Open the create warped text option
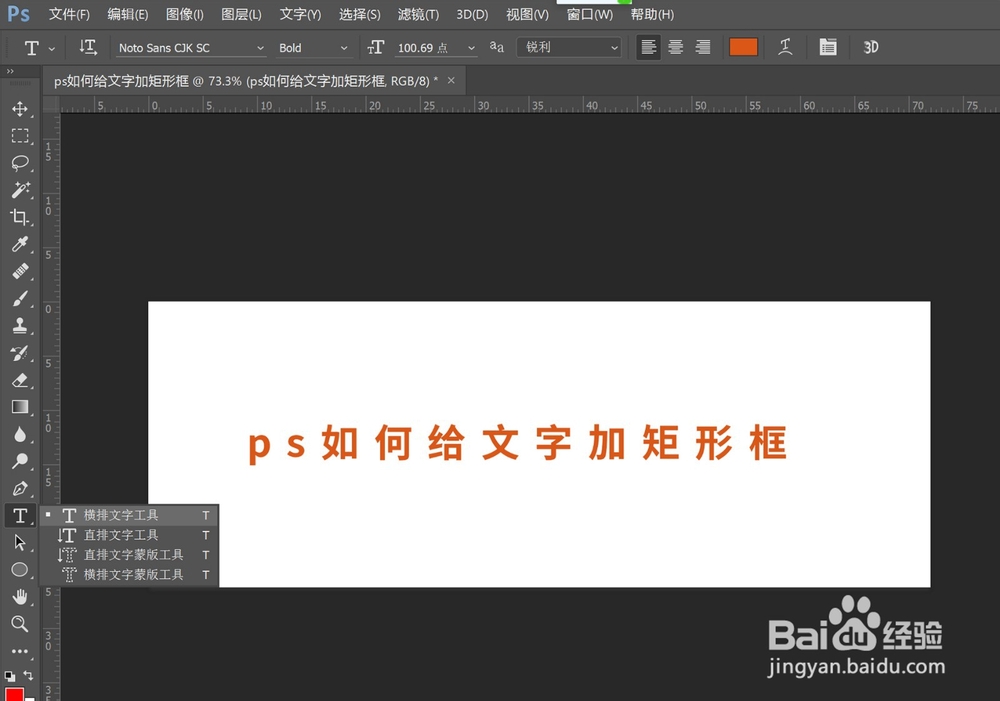The width and height of the screenshot is (1000, 701). point(786,47)
